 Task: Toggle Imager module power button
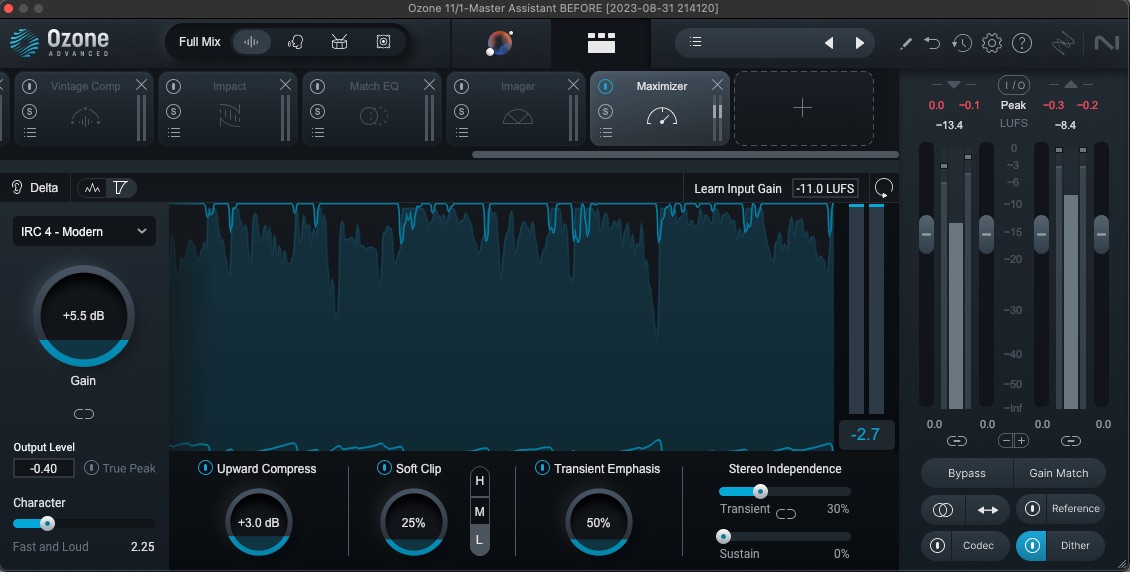coord(462,86)
